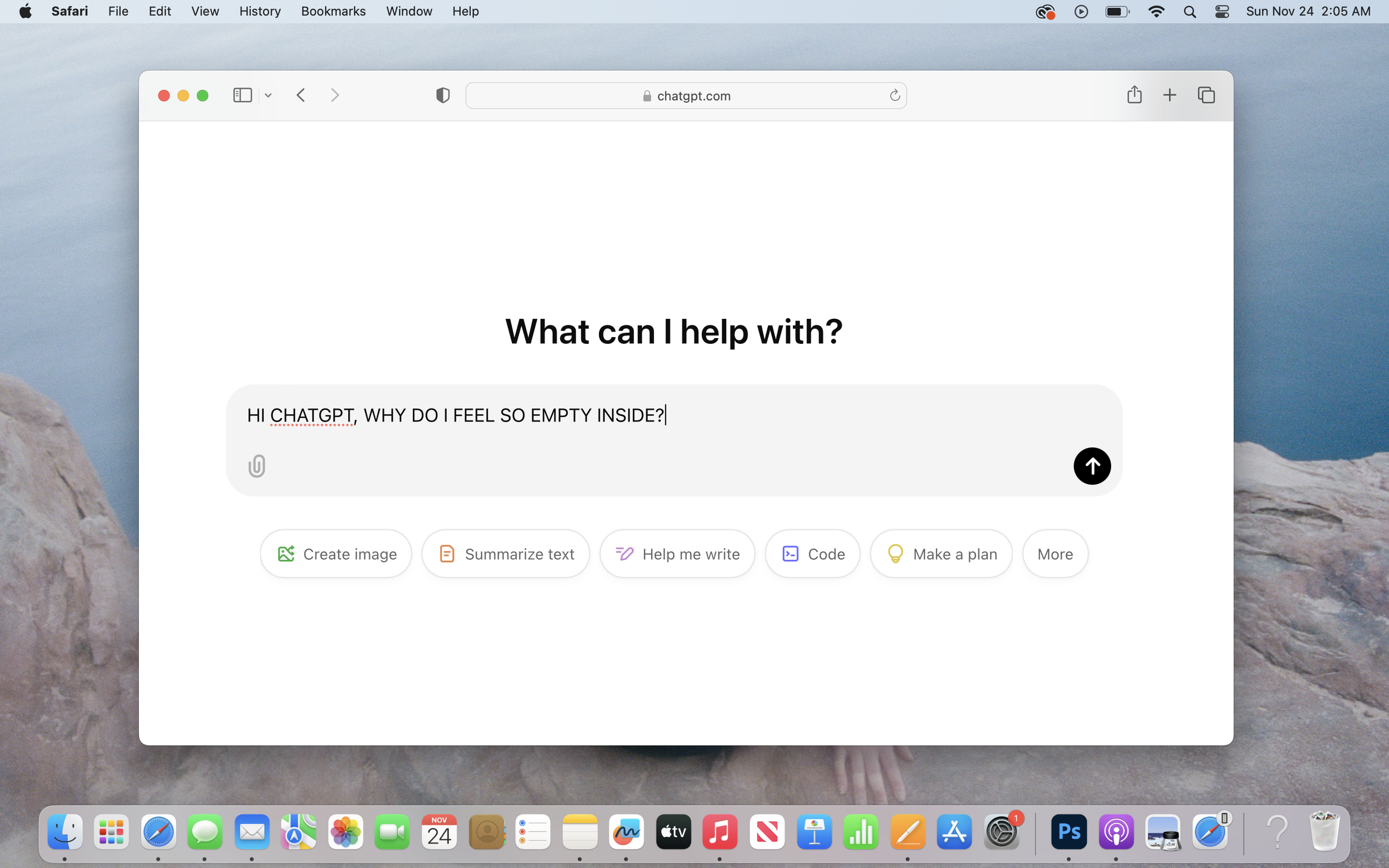This screenshot has height=868, width=1389.
Task: Open the Safari application menu
Action: pos(69,11)
